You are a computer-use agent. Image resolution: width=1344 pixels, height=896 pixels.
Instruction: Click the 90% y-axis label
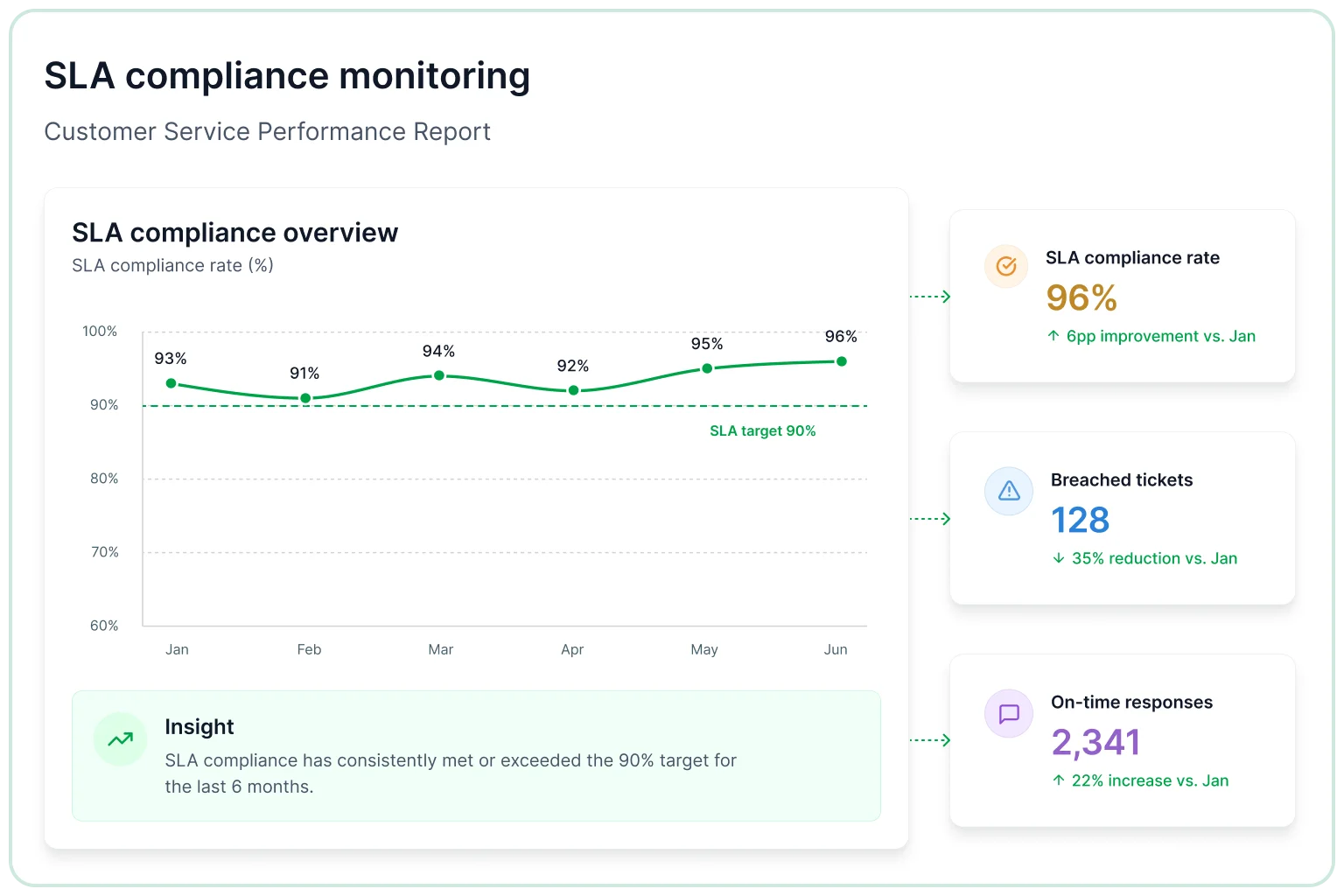[x=104, y=405]
